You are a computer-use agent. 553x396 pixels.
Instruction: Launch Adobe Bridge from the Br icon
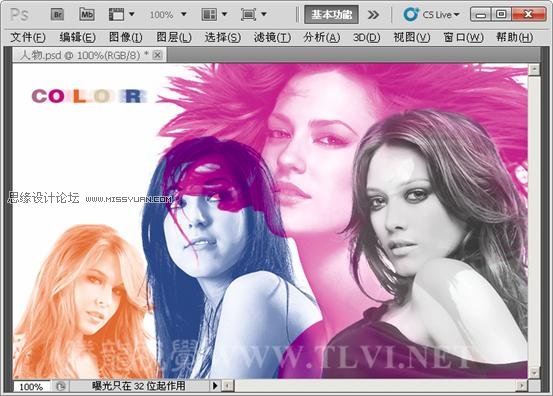(x=57, y=15)
